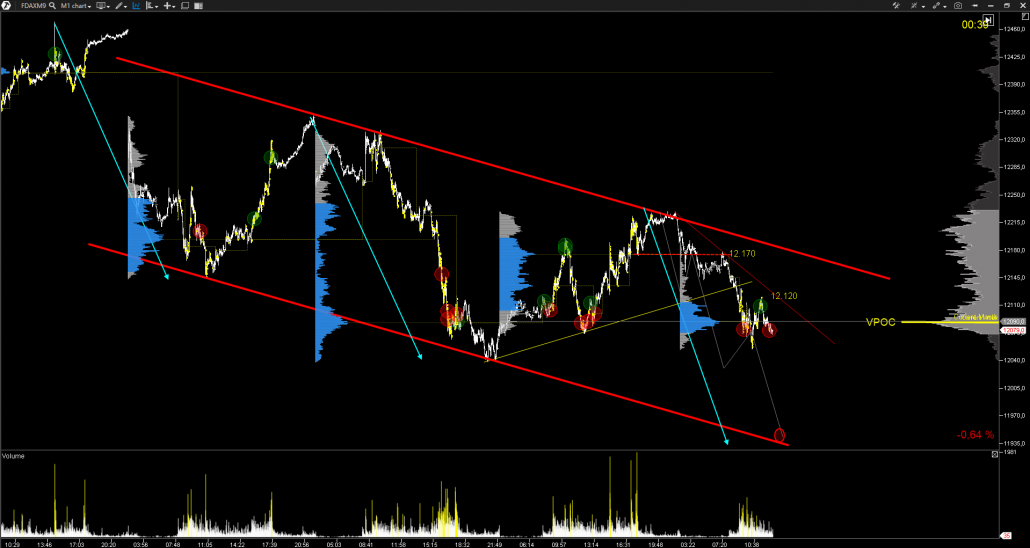
Task: Click the -0,64 % change value
Action: tap(975, 435)
